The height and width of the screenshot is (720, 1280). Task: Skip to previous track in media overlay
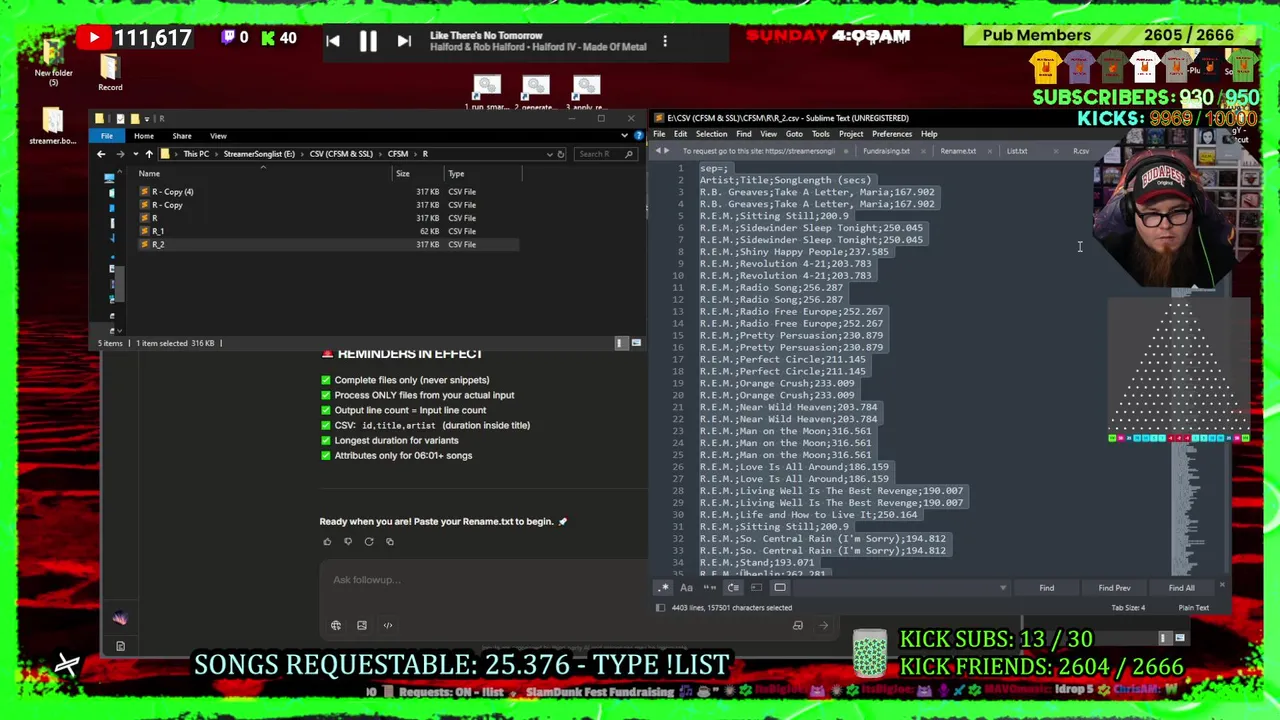(333, 41)
